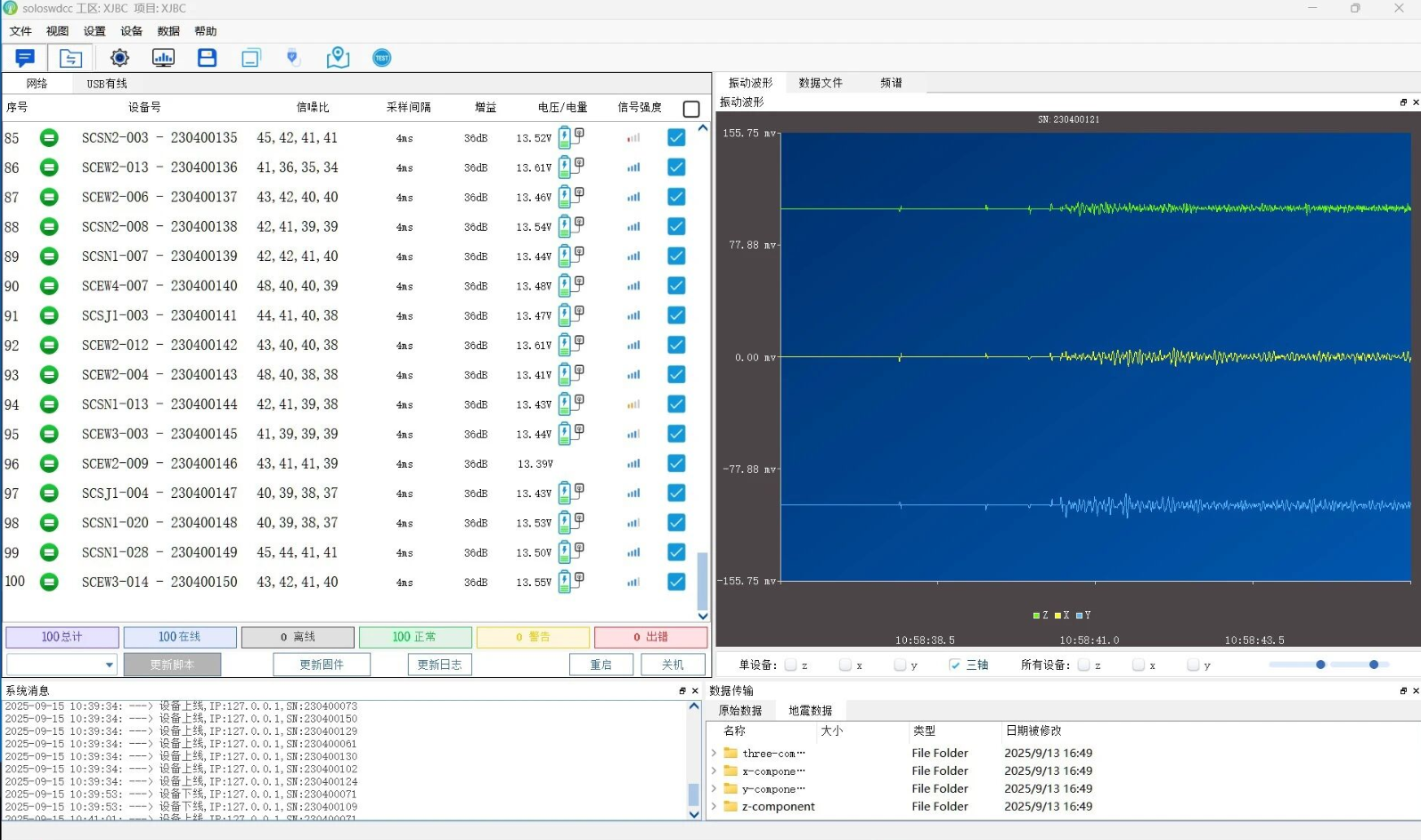
Task: Expand the three-component folder
Action: click(x=714, y=753)
